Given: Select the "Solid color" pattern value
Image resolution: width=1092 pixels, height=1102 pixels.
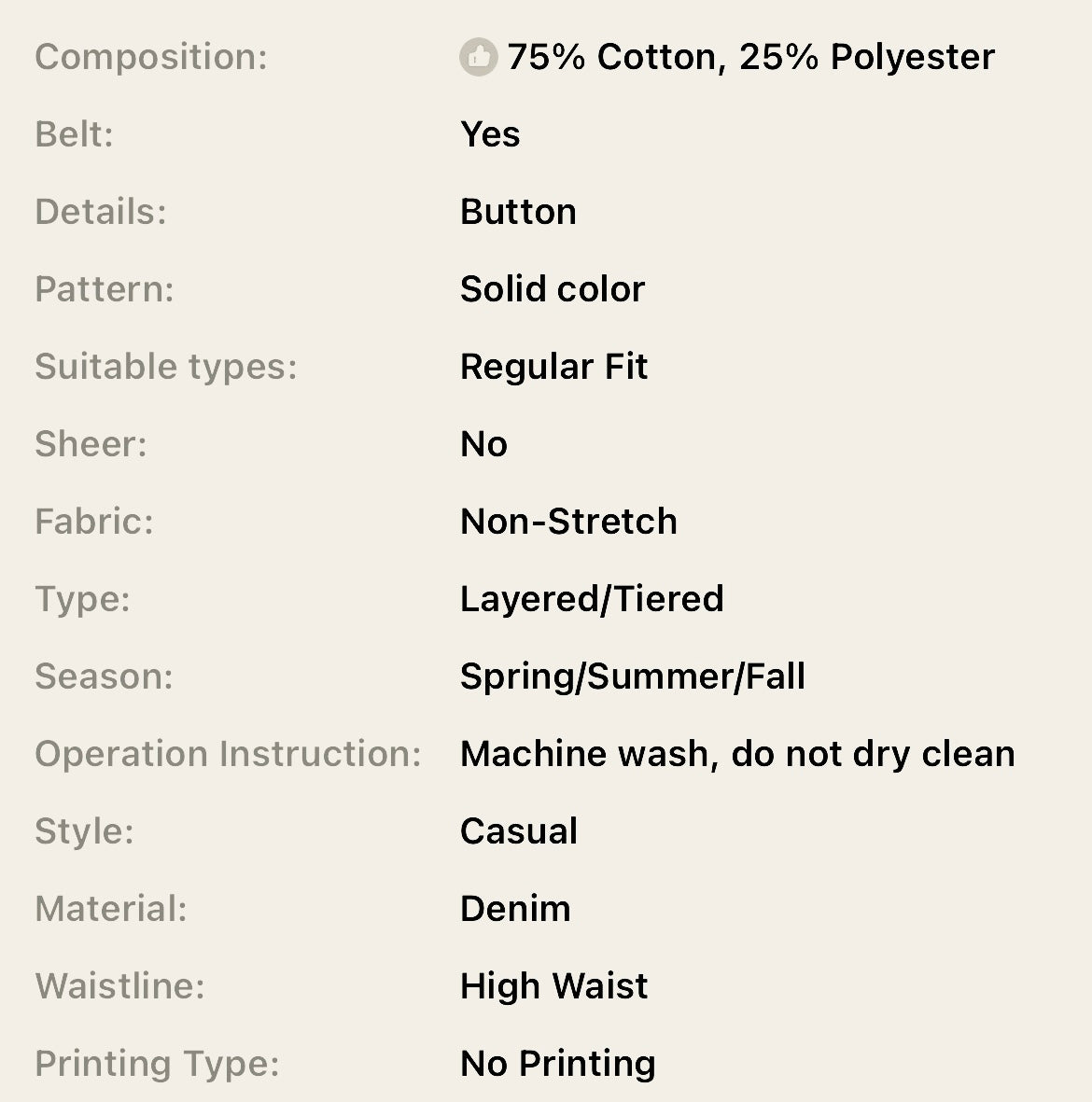Looking at the screenshot, I should 553,290.
